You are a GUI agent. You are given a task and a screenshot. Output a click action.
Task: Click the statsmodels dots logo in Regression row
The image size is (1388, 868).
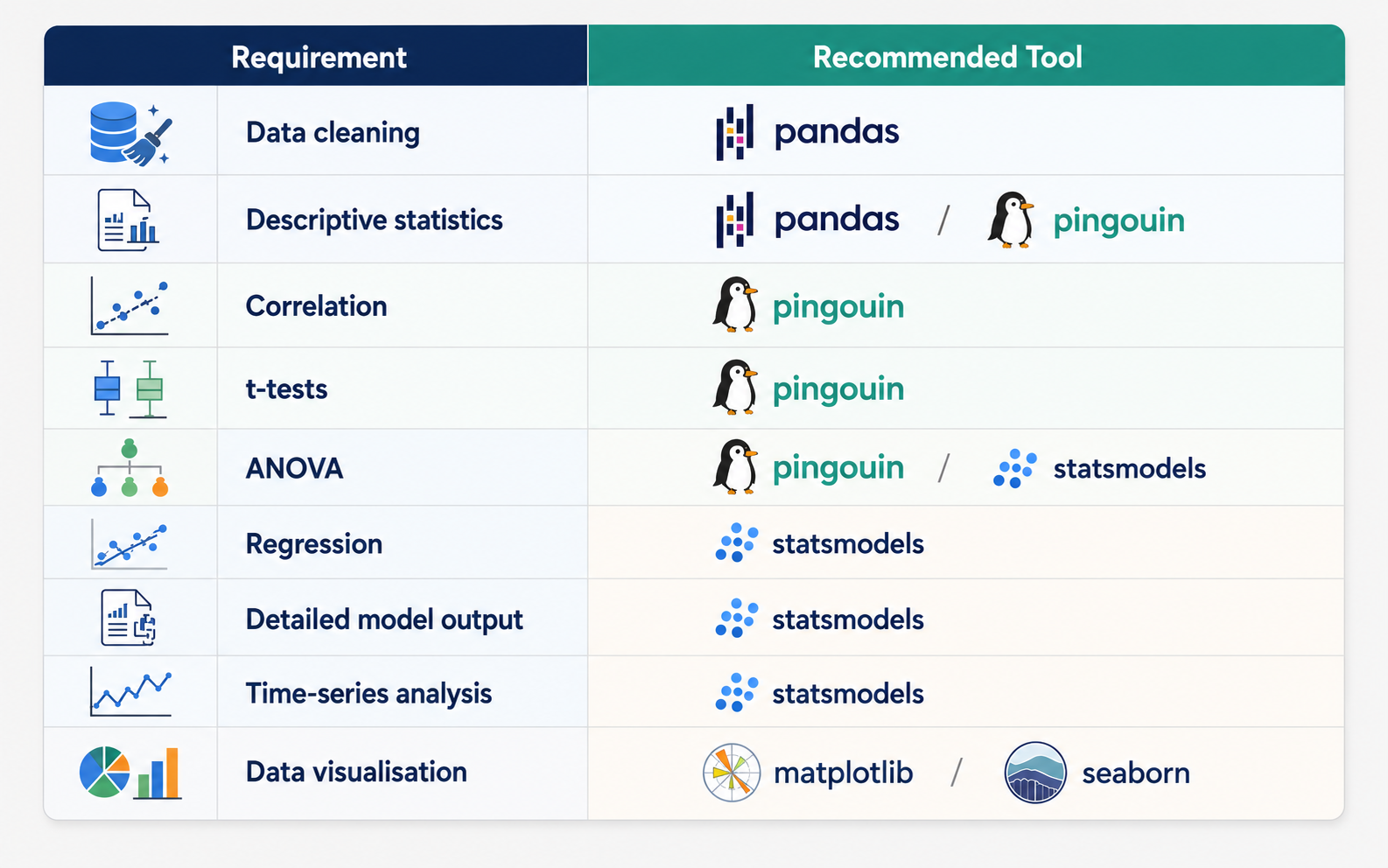point(737,542)
